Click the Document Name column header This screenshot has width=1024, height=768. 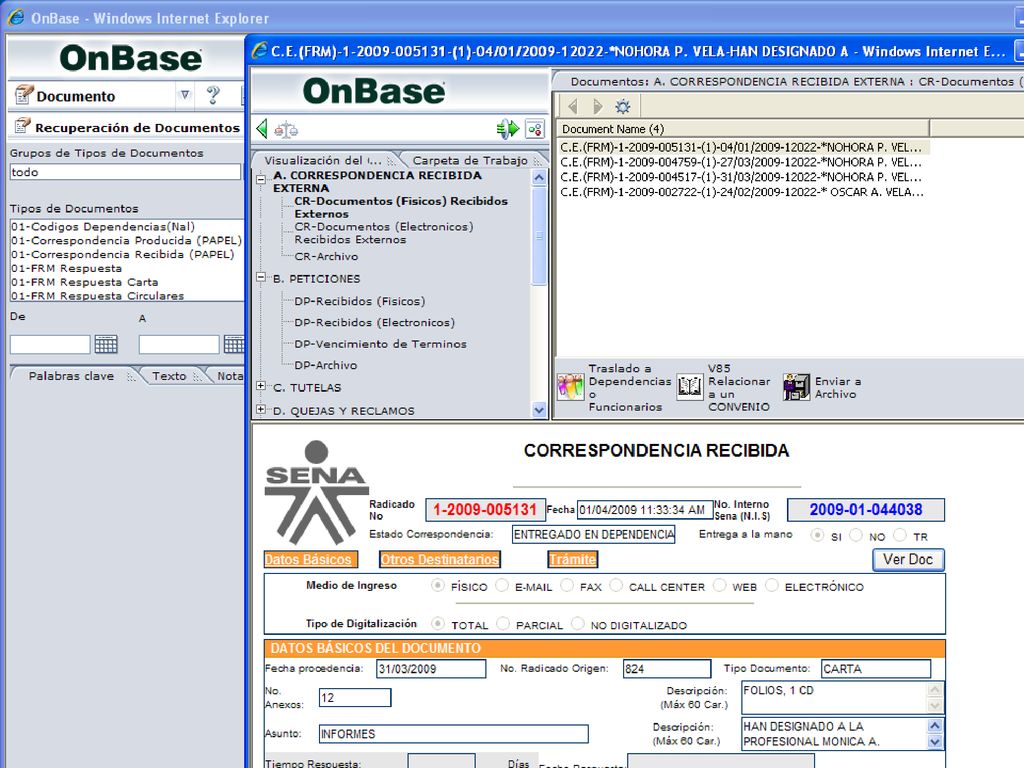742,129
